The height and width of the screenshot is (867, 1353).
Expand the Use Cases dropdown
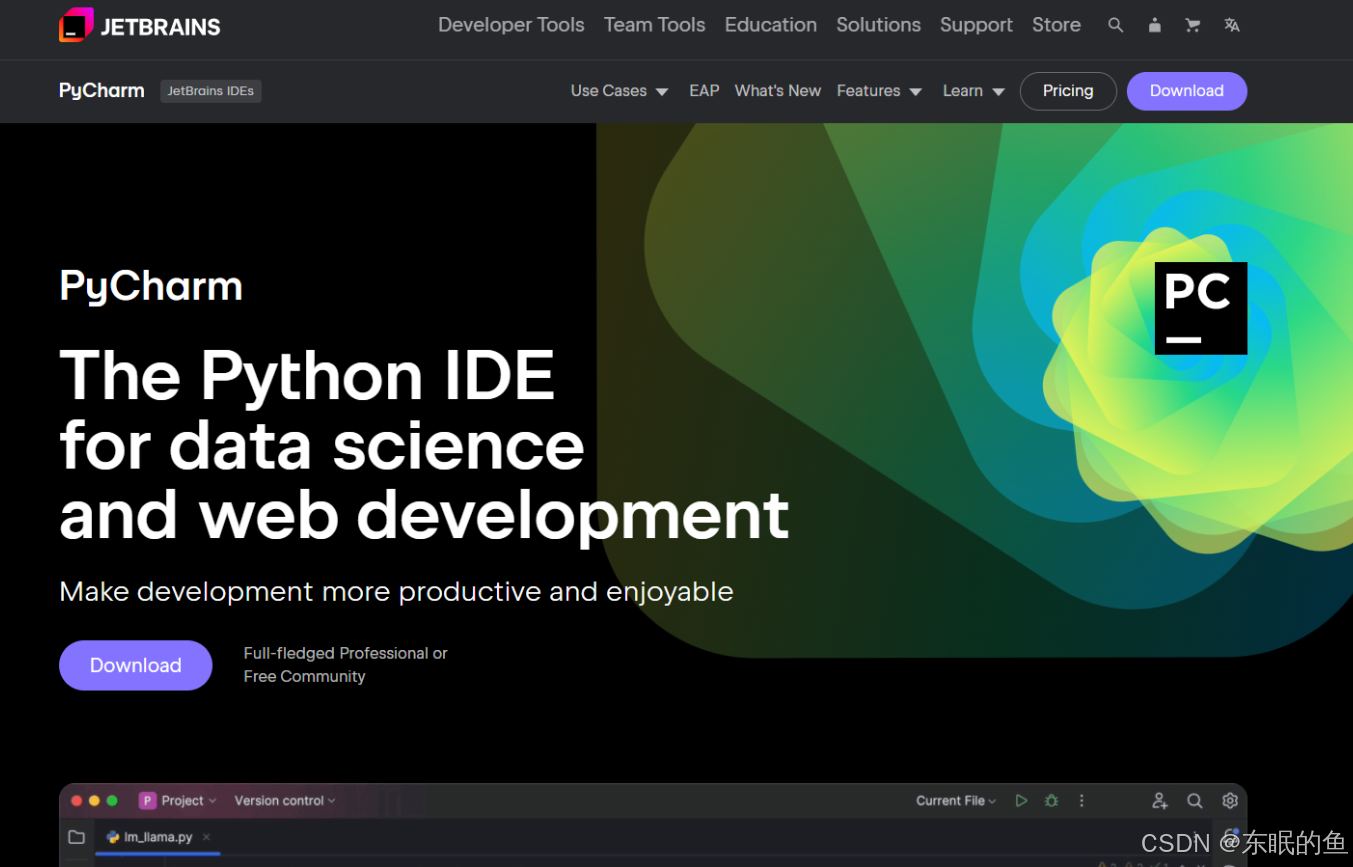[x=619, y=91]
